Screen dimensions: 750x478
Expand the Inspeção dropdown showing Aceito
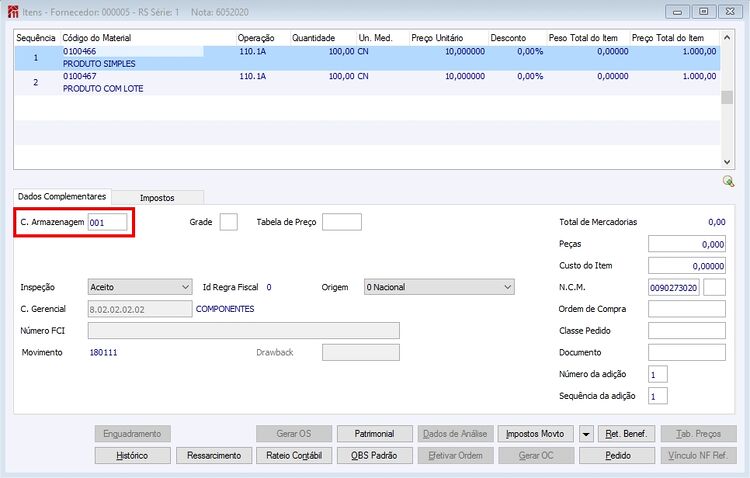[140, 287]
